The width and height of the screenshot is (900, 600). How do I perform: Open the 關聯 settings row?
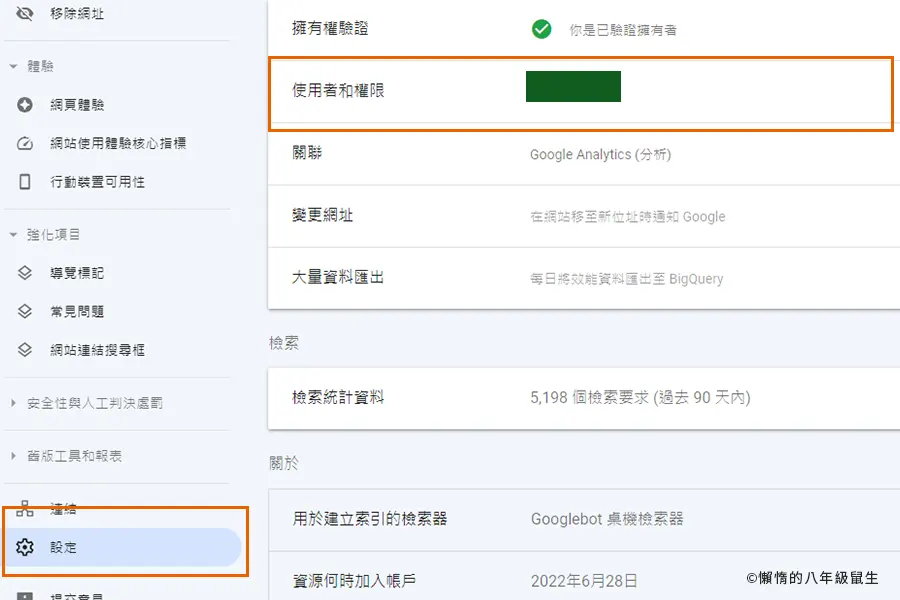pyautogui.click(x=584, y=153)
